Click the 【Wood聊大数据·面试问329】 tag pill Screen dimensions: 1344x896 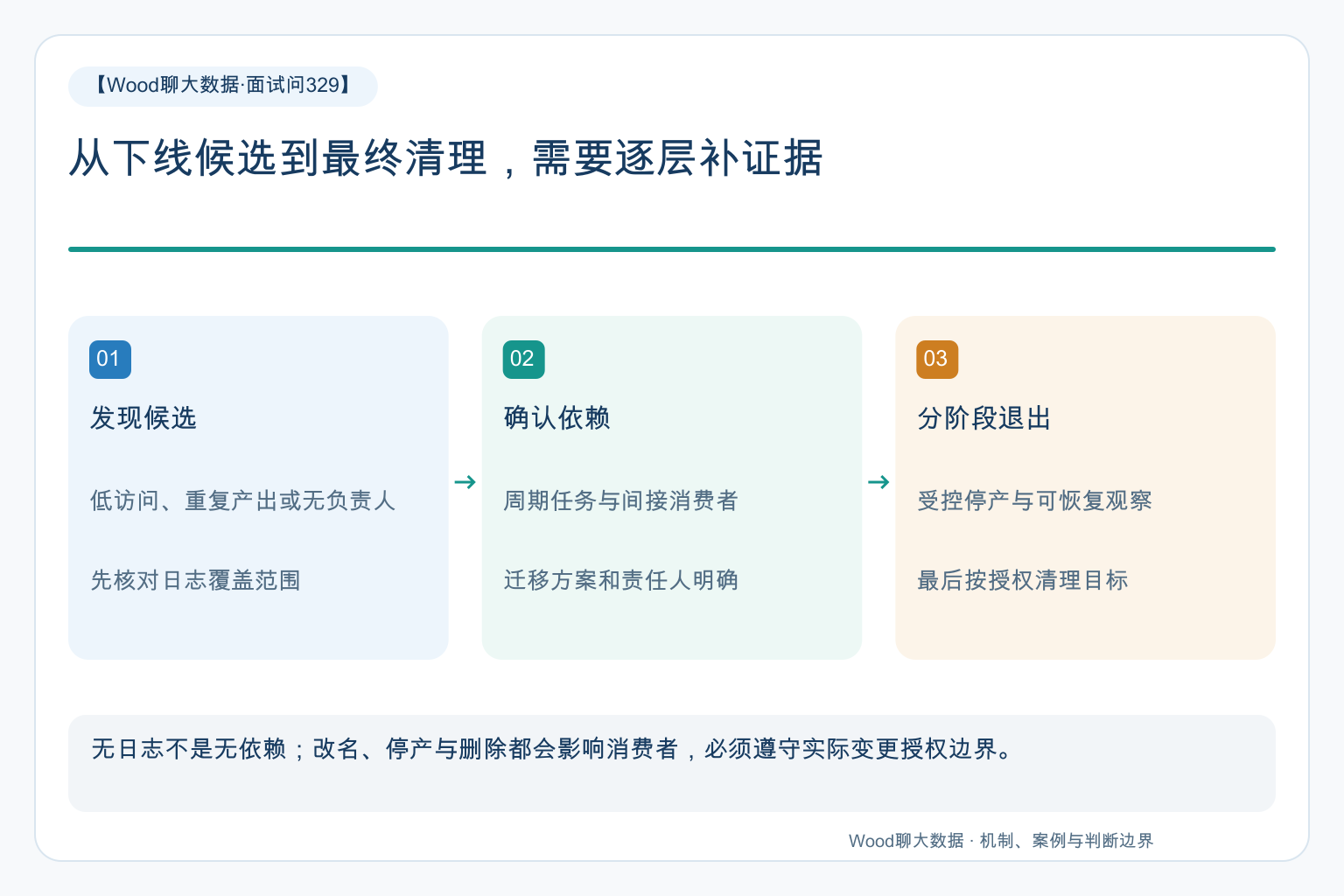click(223, 86)
